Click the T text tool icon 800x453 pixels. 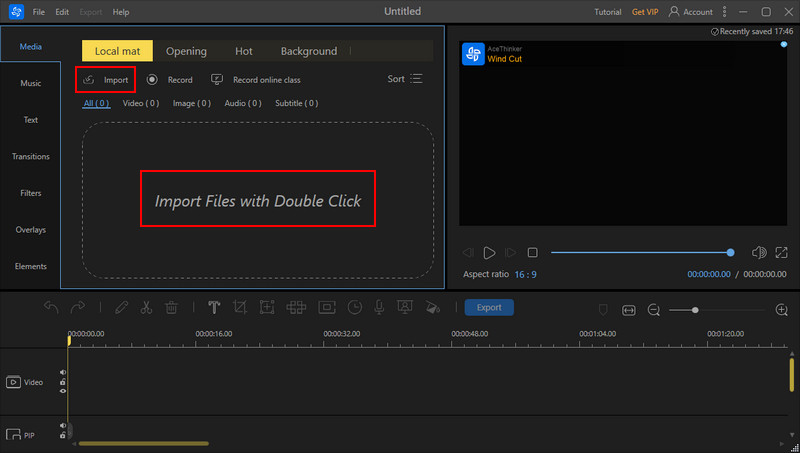(214, 307)
